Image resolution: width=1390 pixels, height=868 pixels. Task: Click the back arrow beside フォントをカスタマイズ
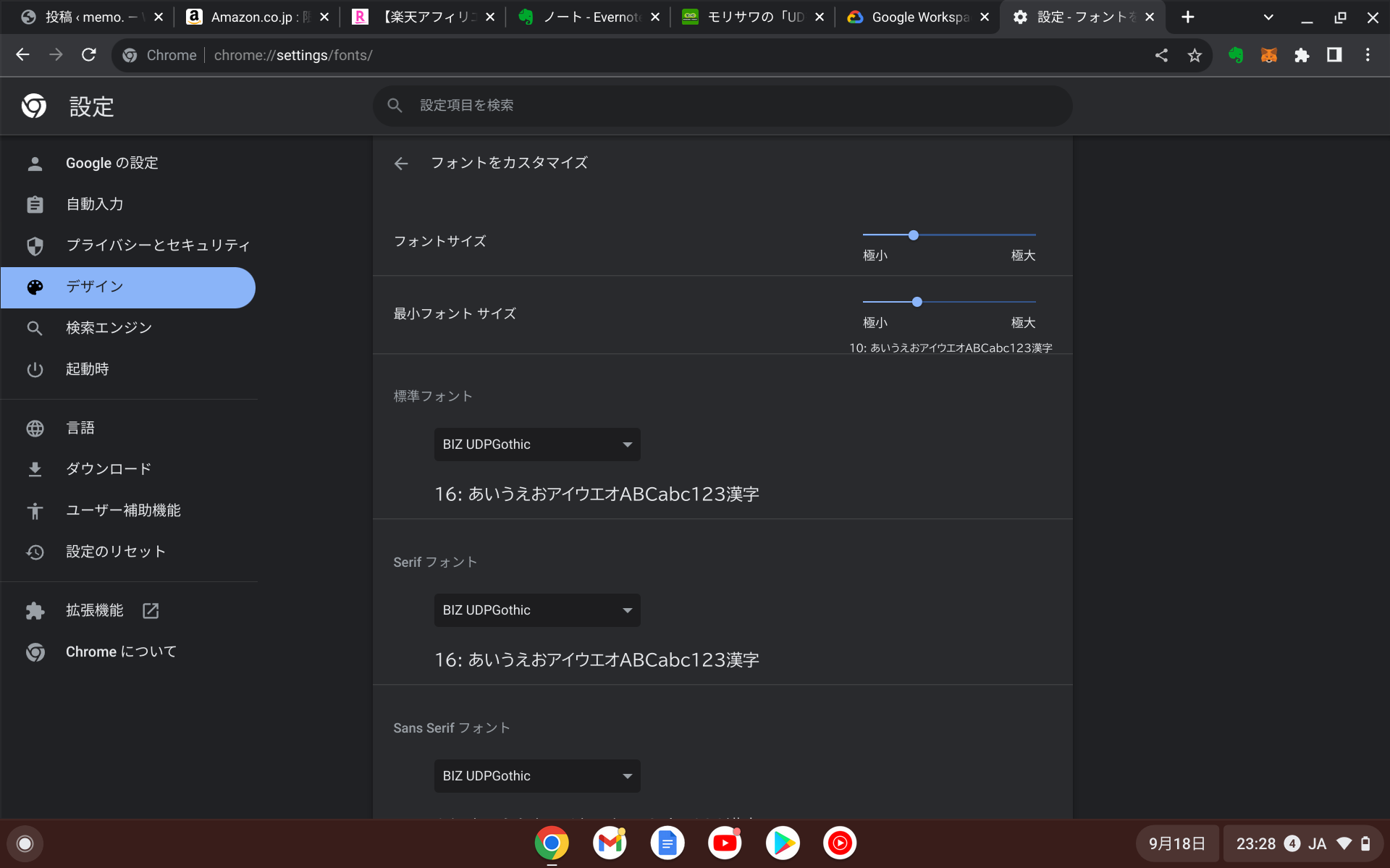point(401,163)
